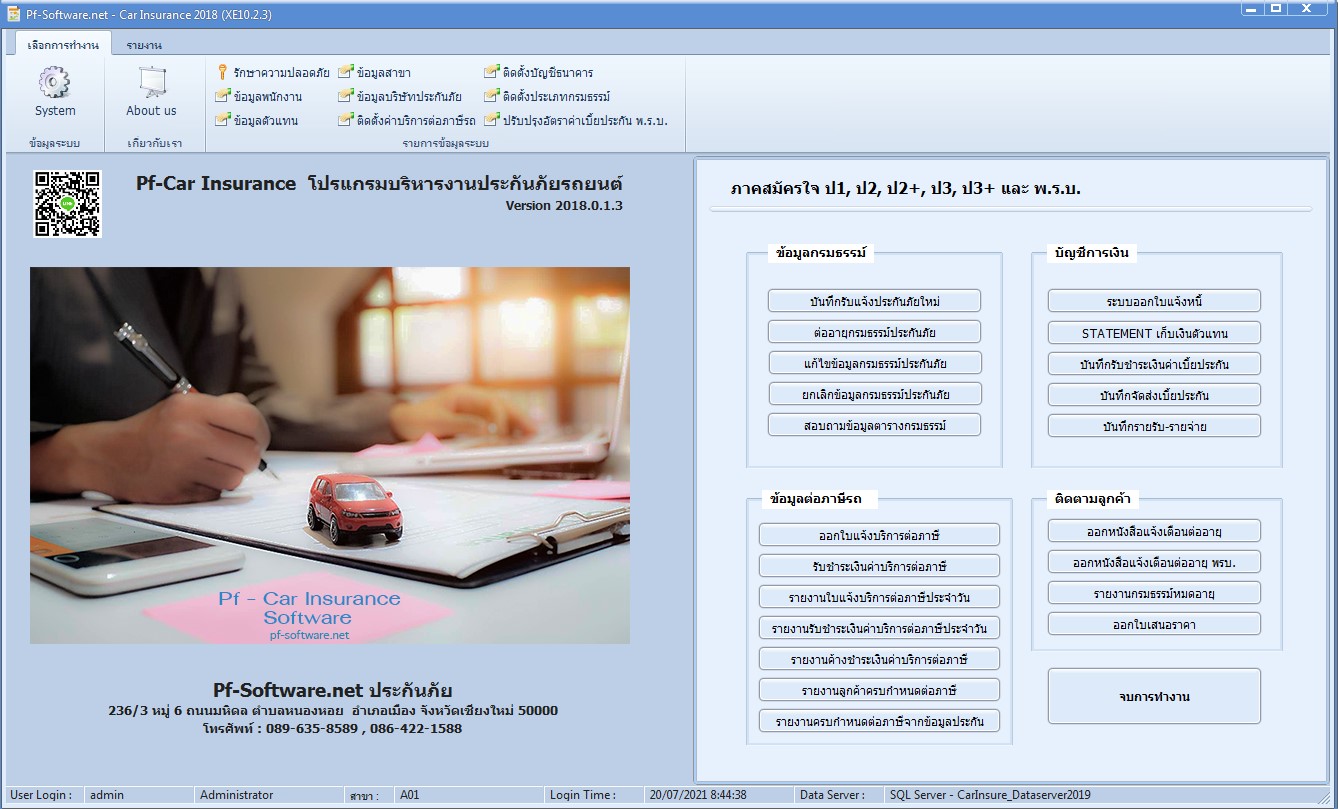Click STATEMENT เก็บเงินตัวแทน button
This screenshot has height=809, width=1338.
(x=1154, y=333)
